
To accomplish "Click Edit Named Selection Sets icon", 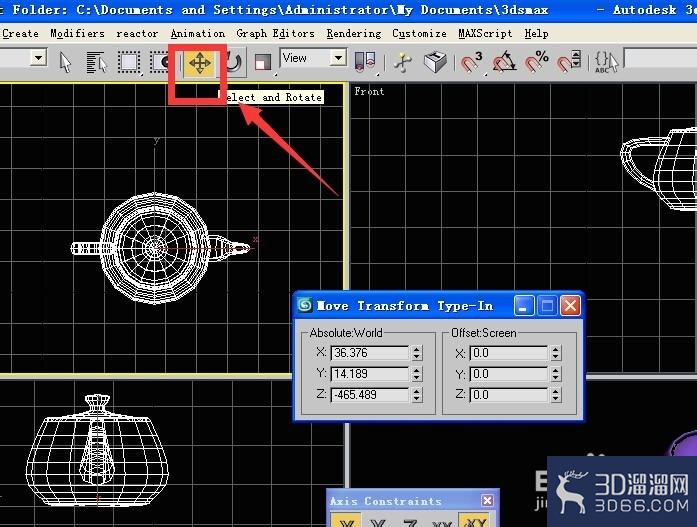I will [606, 62].
